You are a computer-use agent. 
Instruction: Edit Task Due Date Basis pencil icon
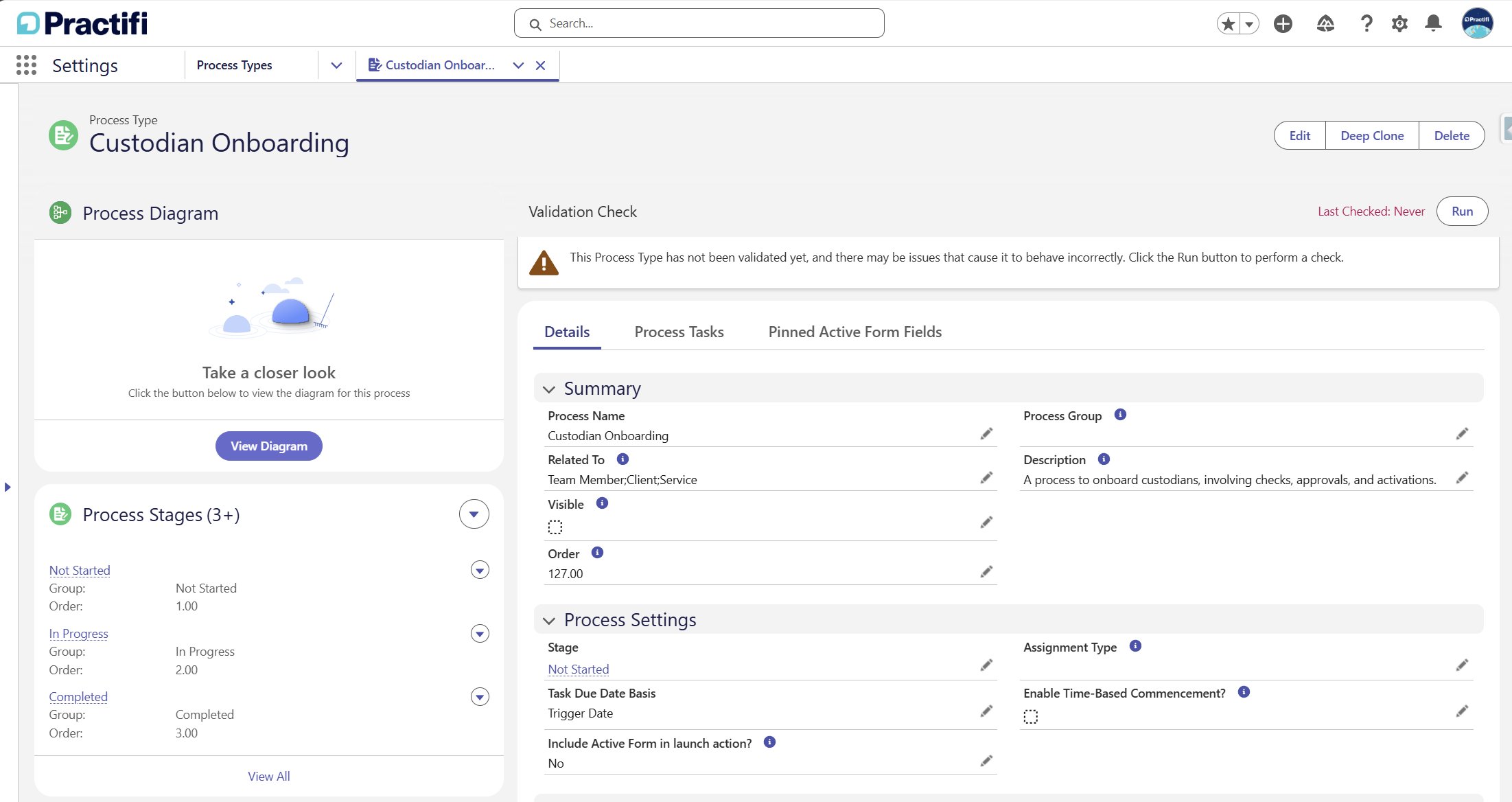[x=986, y=711]
